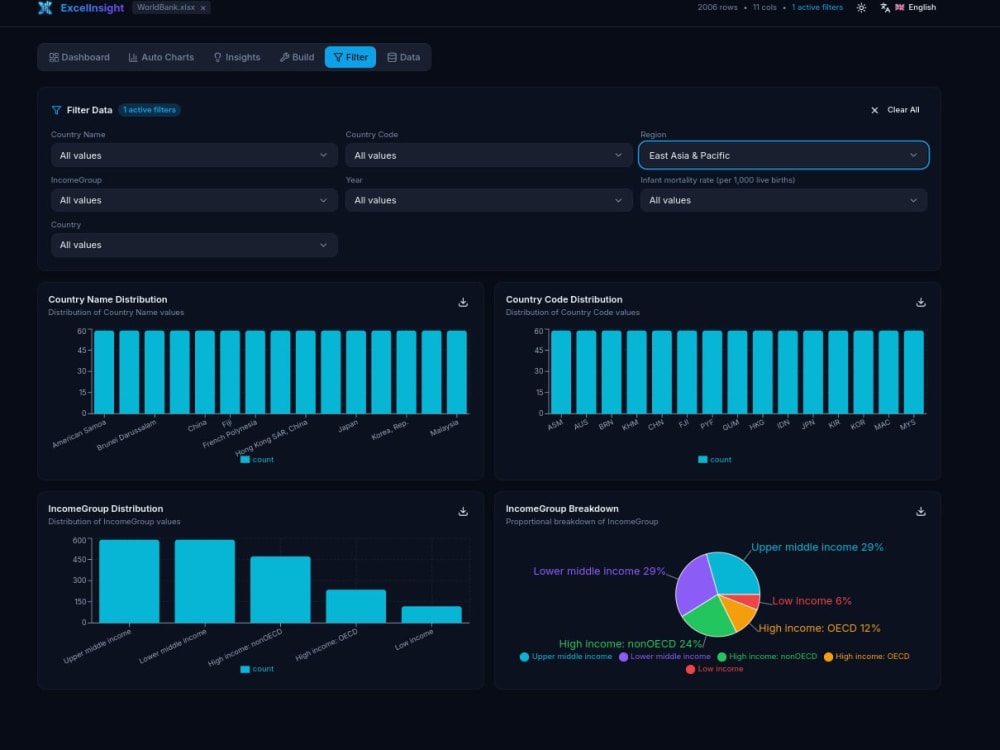Toggle Upper middle income pie legend item
This screenshot has height=750, width=1000.
tap(566, 656)
